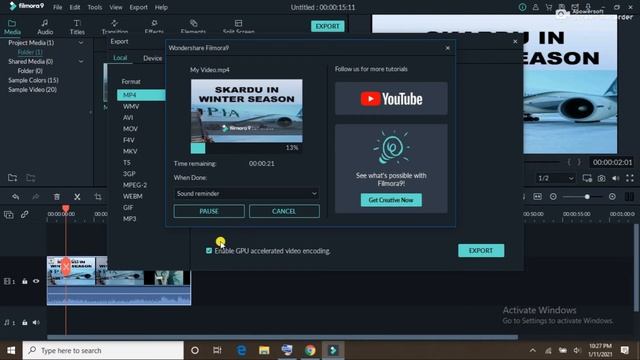Open the Media library tab
Screen dimensions: 640x360
(x=12, y=27)
